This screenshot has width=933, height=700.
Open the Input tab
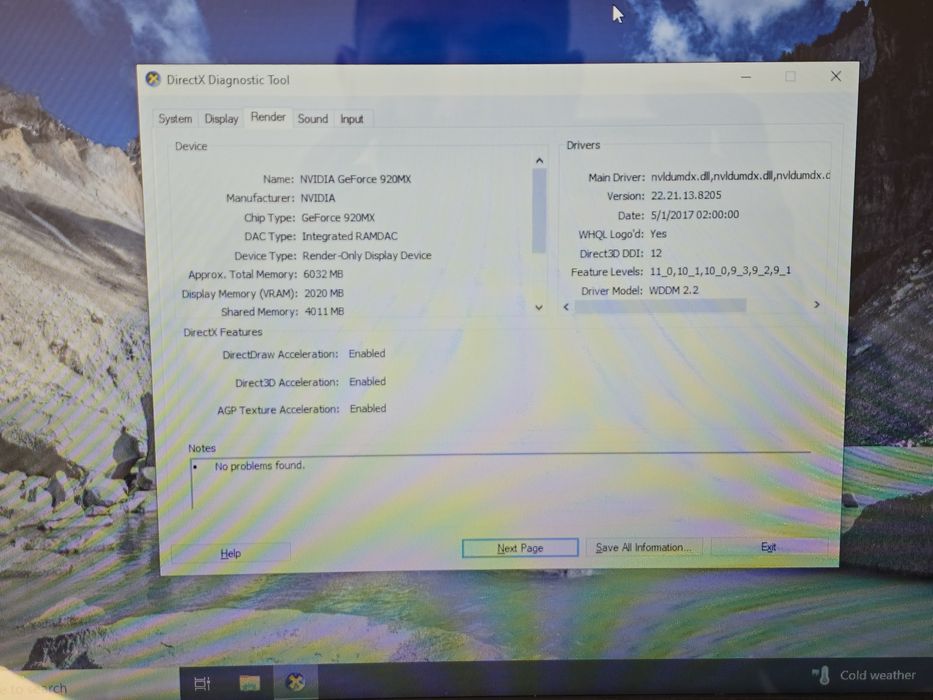(352, 119)
